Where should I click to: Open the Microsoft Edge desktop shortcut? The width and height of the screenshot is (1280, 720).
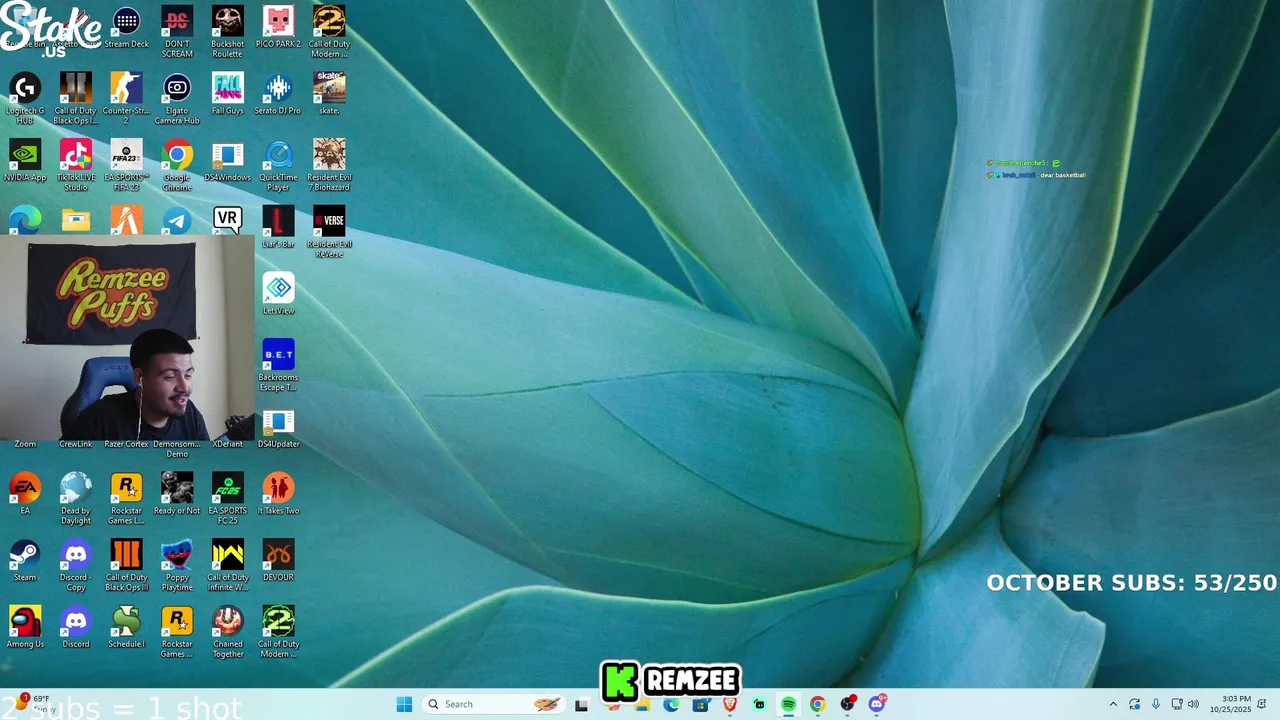(x=25, y=221)
